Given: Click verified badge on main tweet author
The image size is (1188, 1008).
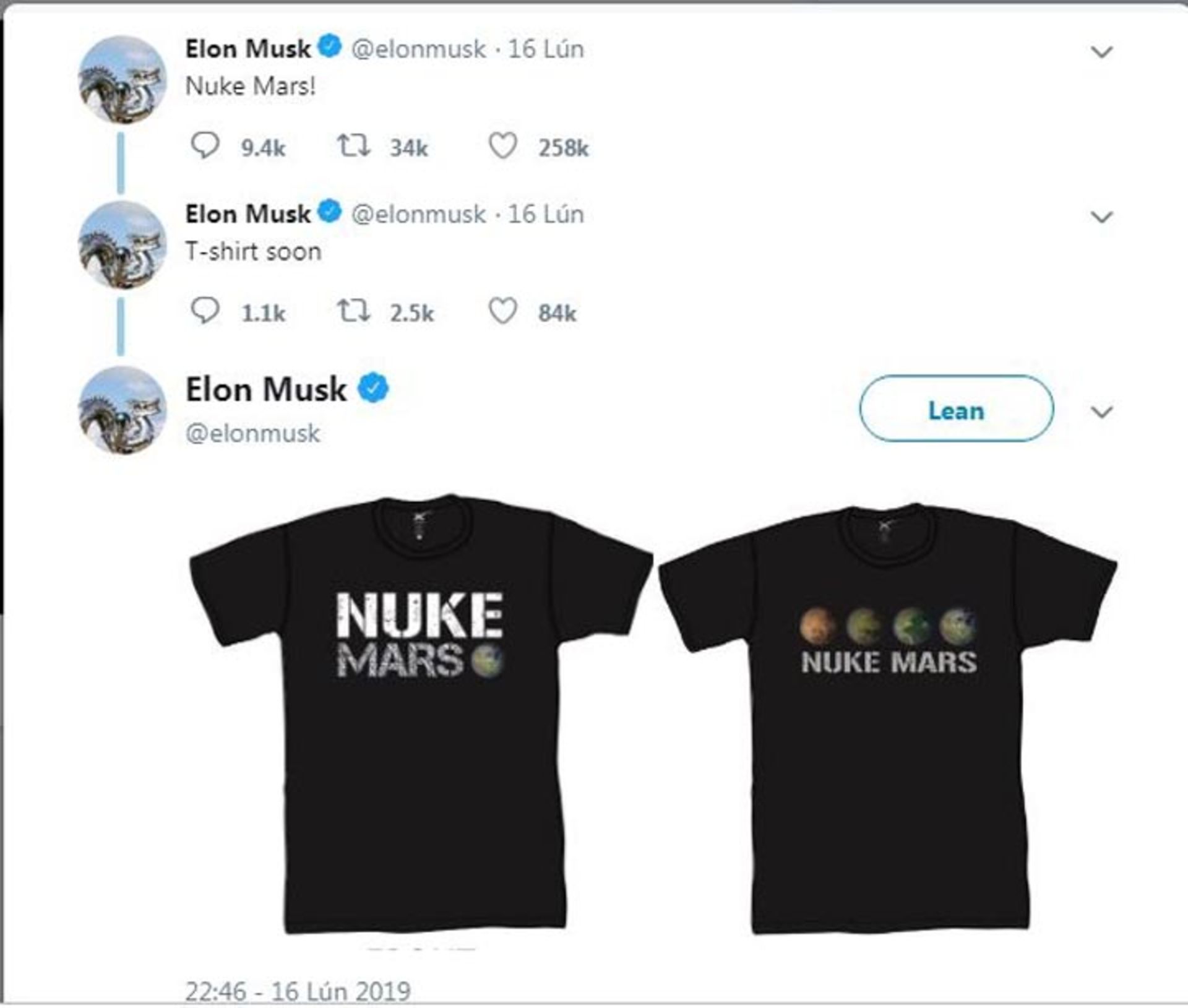Looking at the screenshot, I should 374,389.
